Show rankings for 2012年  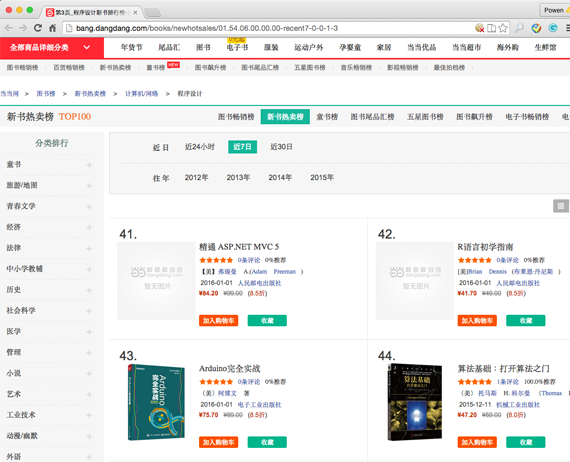(x=196, y=177)
